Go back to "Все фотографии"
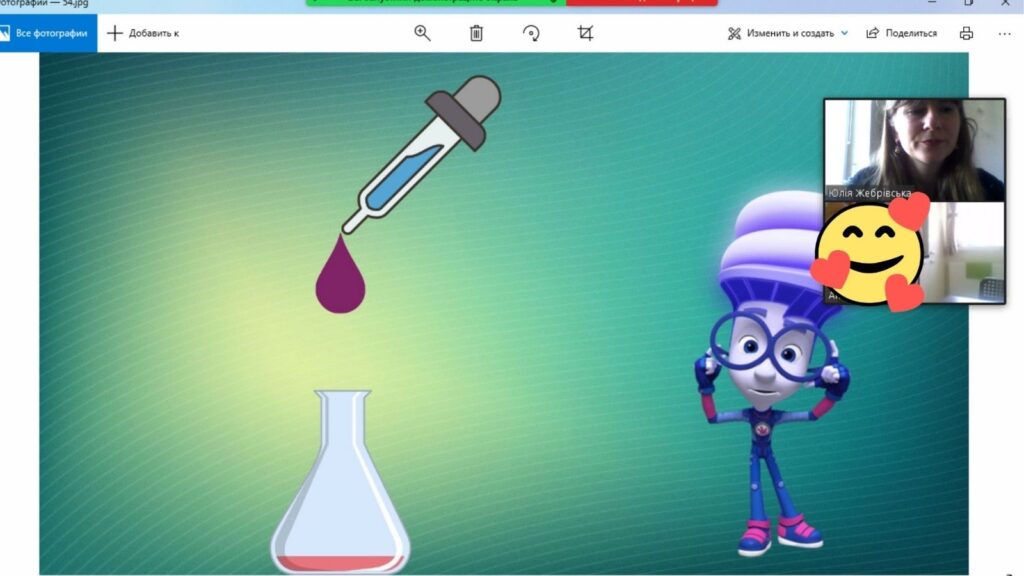 tap(48, 33)
